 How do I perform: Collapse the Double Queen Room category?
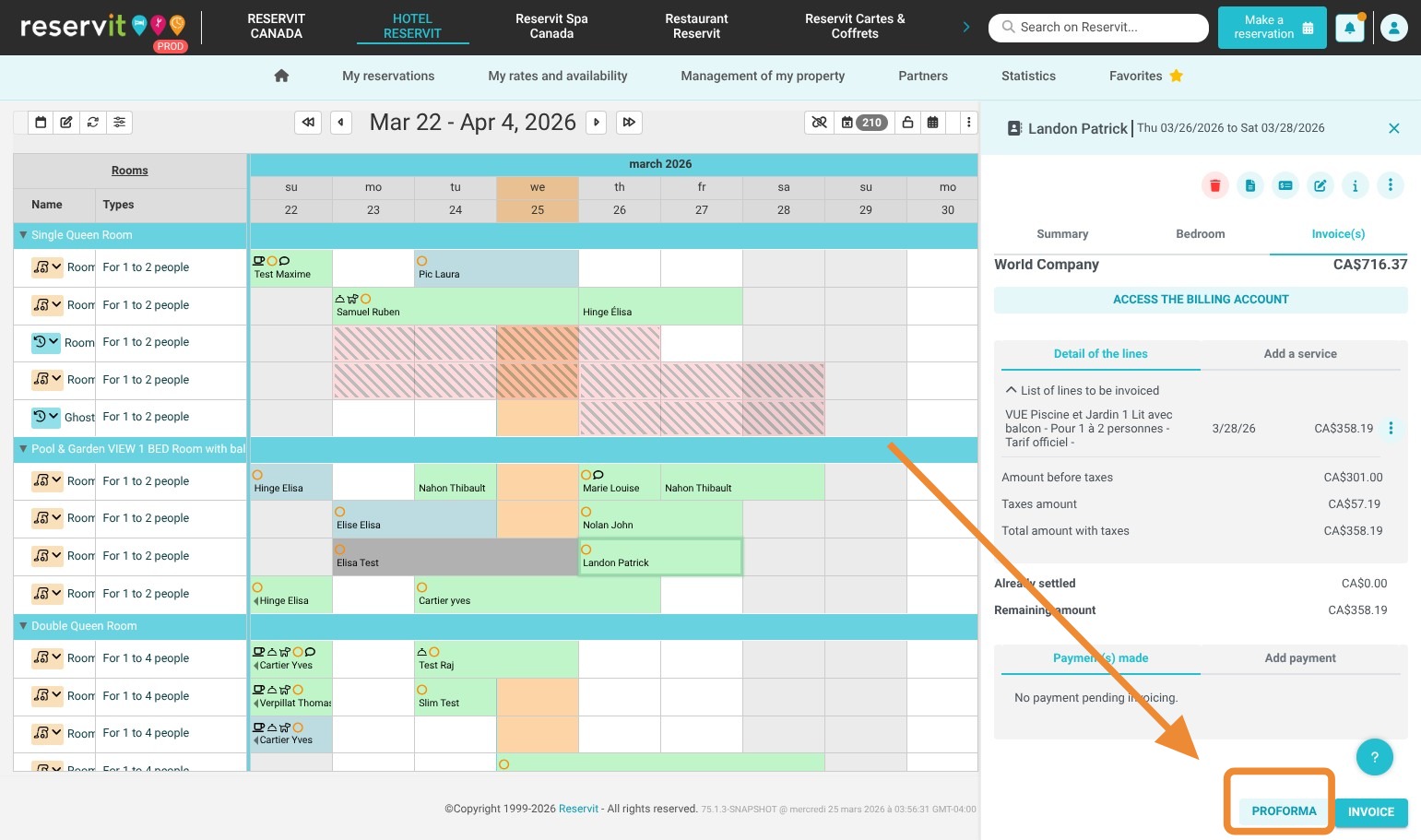tap(23, 626)
